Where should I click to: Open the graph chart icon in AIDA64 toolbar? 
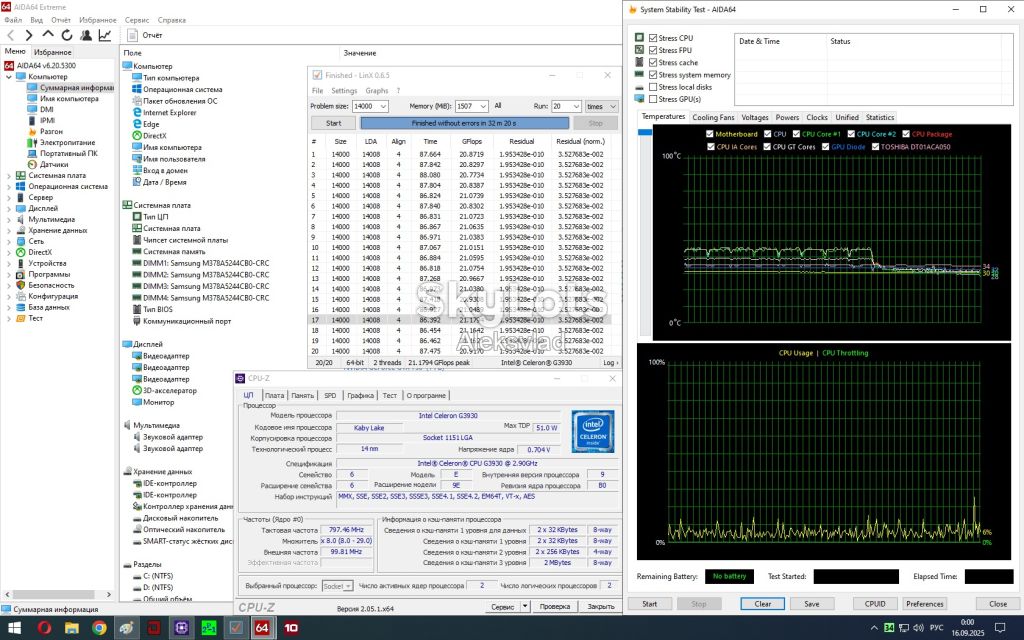click(x=104, y=35)
